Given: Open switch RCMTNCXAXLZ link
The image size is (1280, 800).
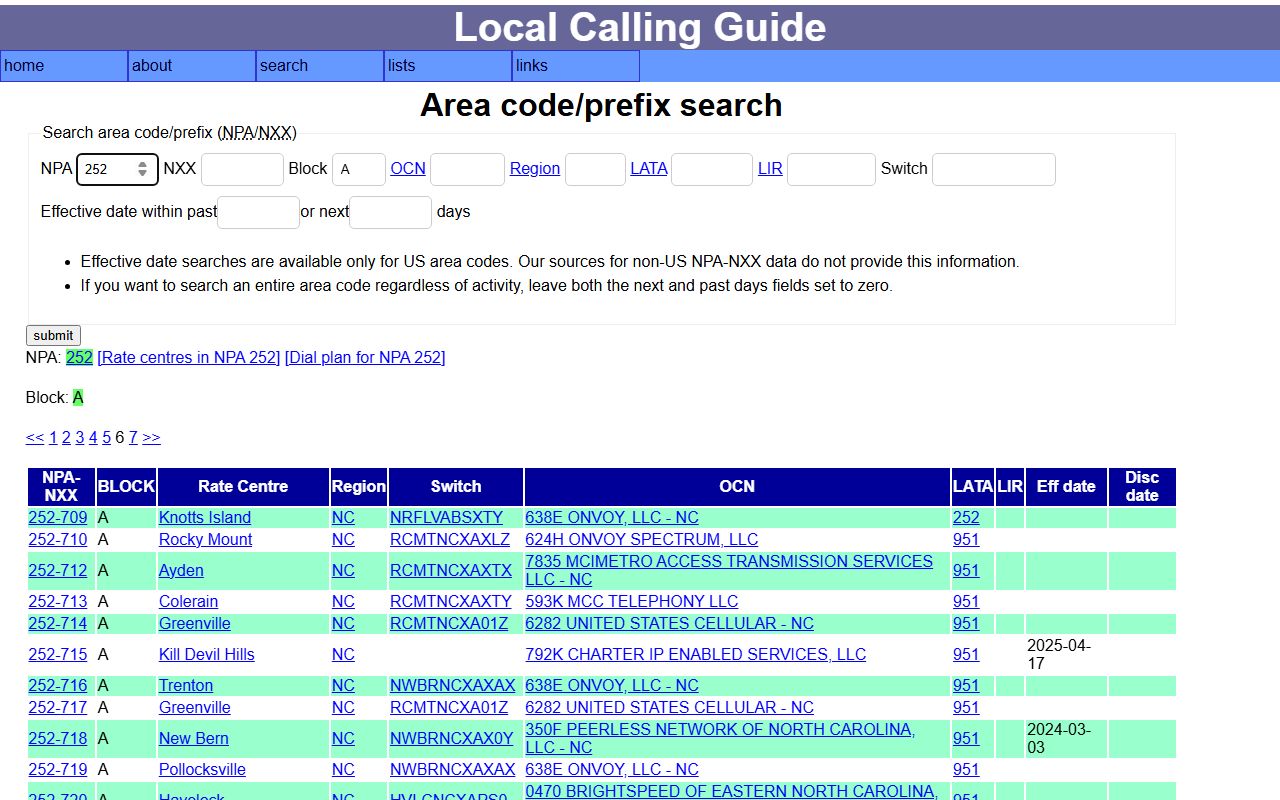Looking at the screenshot, I should click(x=450, y=540).
